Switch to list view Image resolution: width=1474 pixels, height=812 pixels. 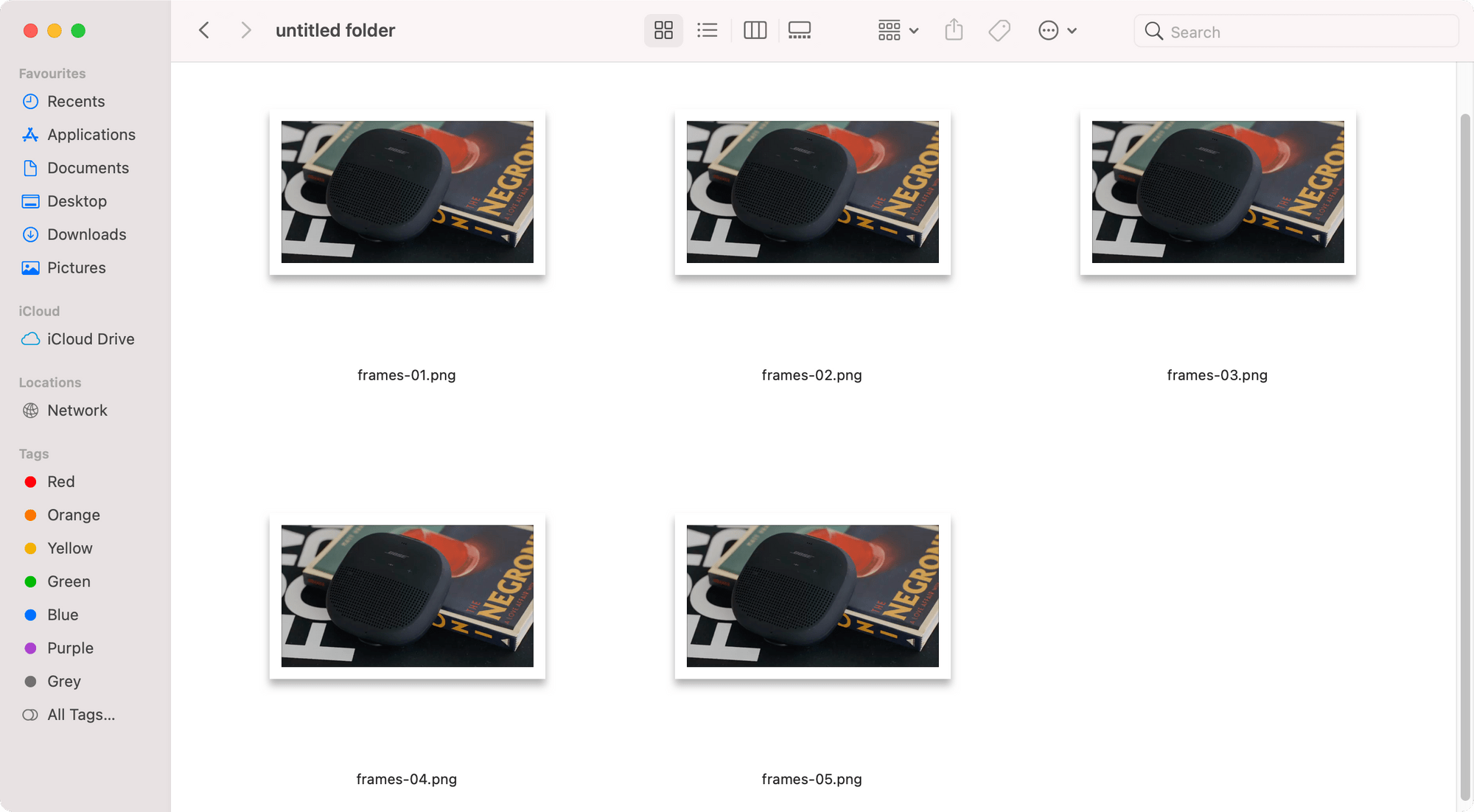(707, 30)
